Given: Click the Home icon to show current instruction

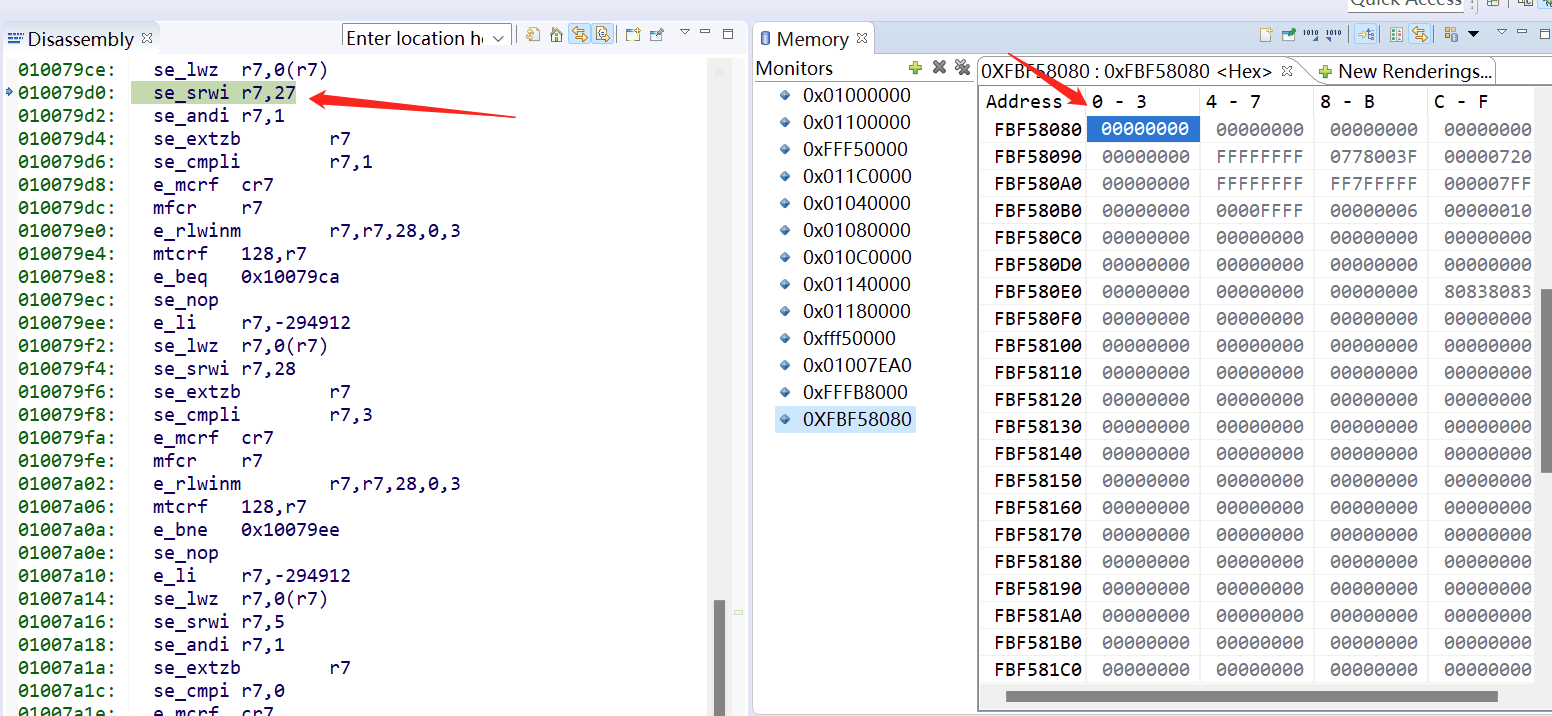Looking at the screenshot, I should pyautogui.click(x=556, y=34).
